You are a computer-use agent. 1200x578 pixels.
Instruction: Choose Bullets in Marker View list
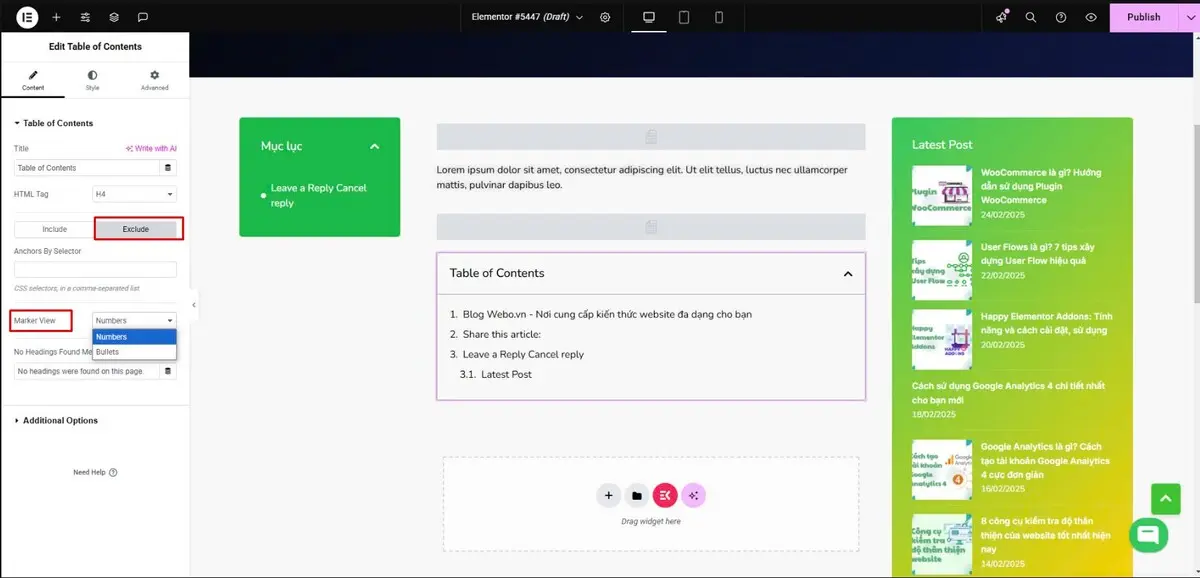coord(135,352)
